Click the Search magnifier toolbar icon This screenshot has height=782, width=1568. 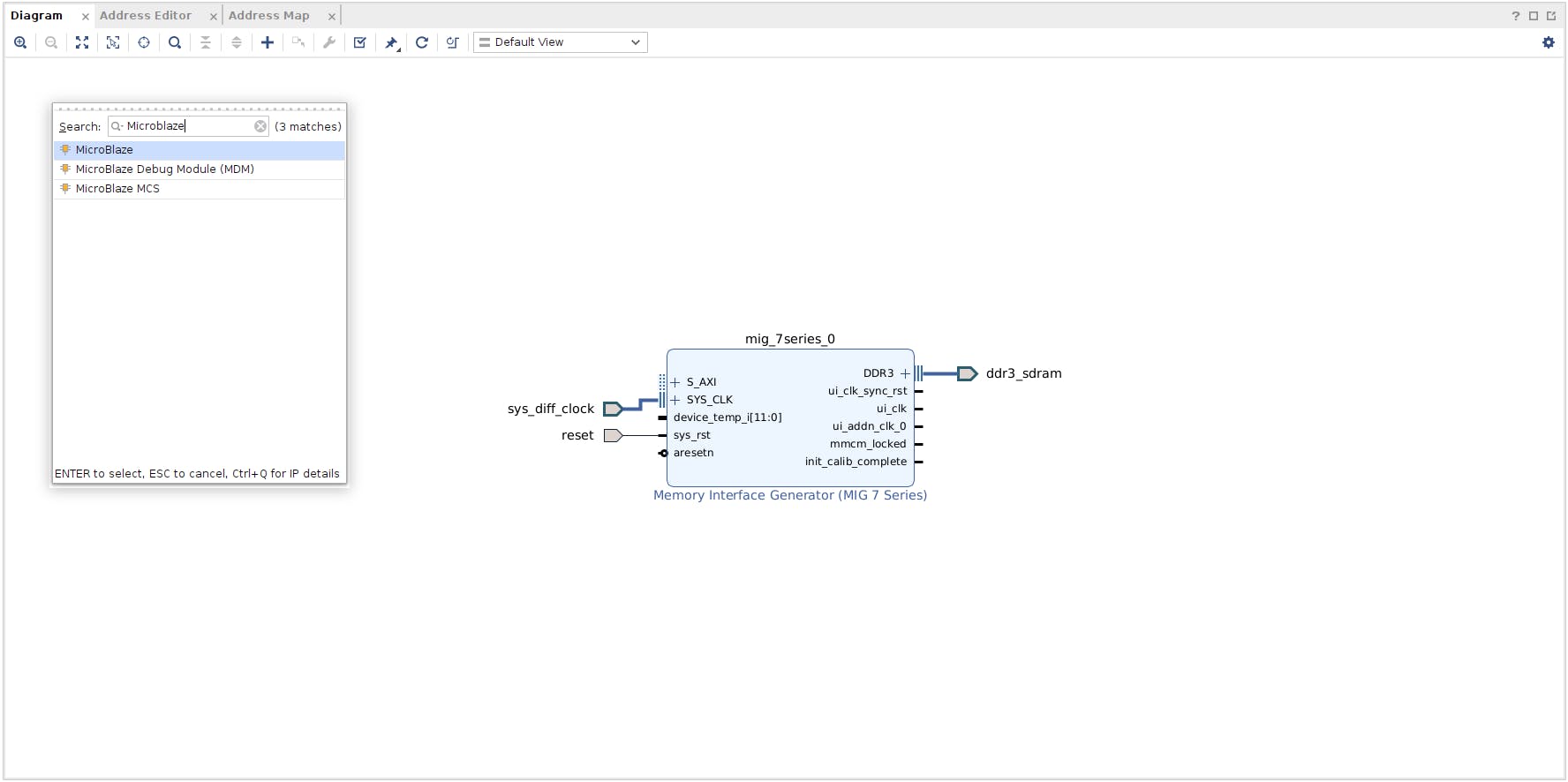click(175, 42)
